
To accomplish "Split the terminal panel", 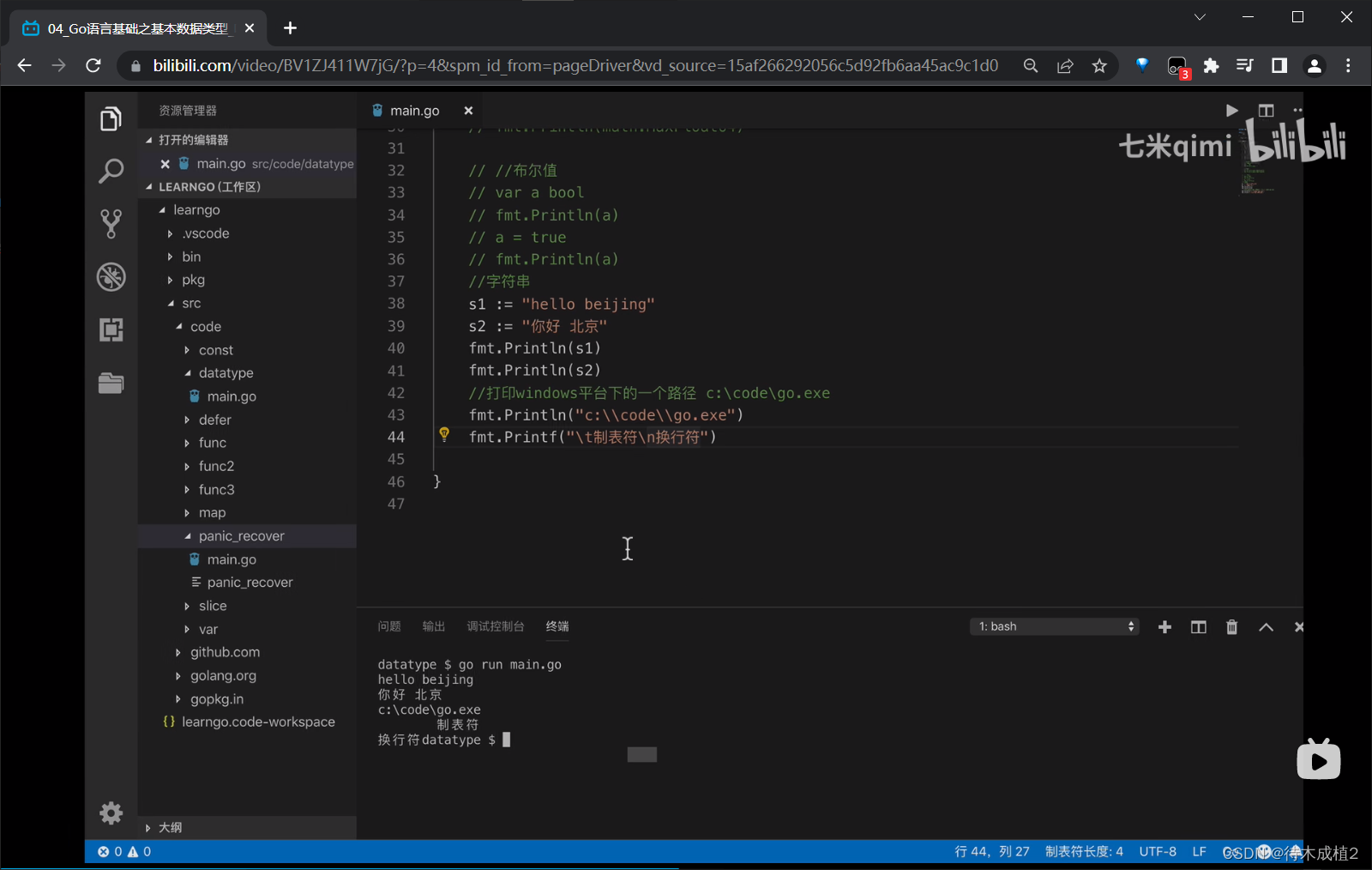I will click(x=1199, y=627).
